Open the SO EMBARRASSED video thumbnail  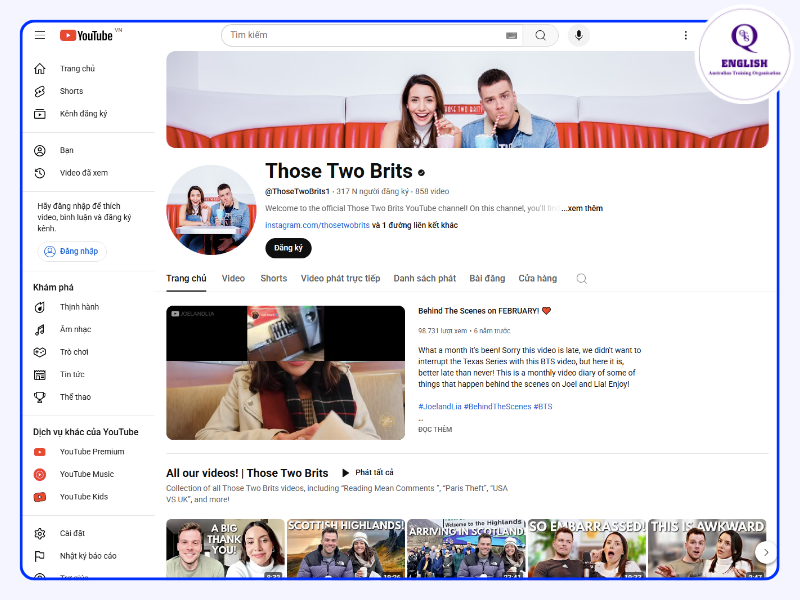587,548
